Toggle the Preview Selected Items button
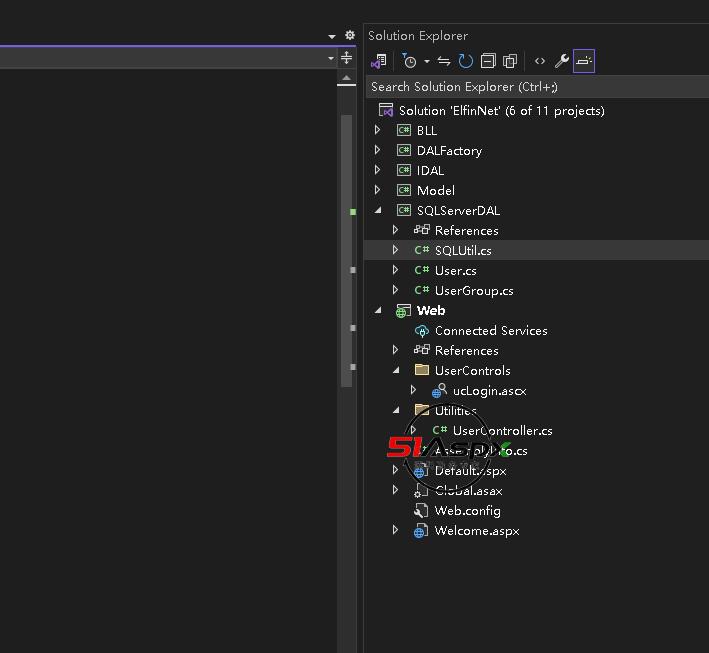 click(584, 61)
